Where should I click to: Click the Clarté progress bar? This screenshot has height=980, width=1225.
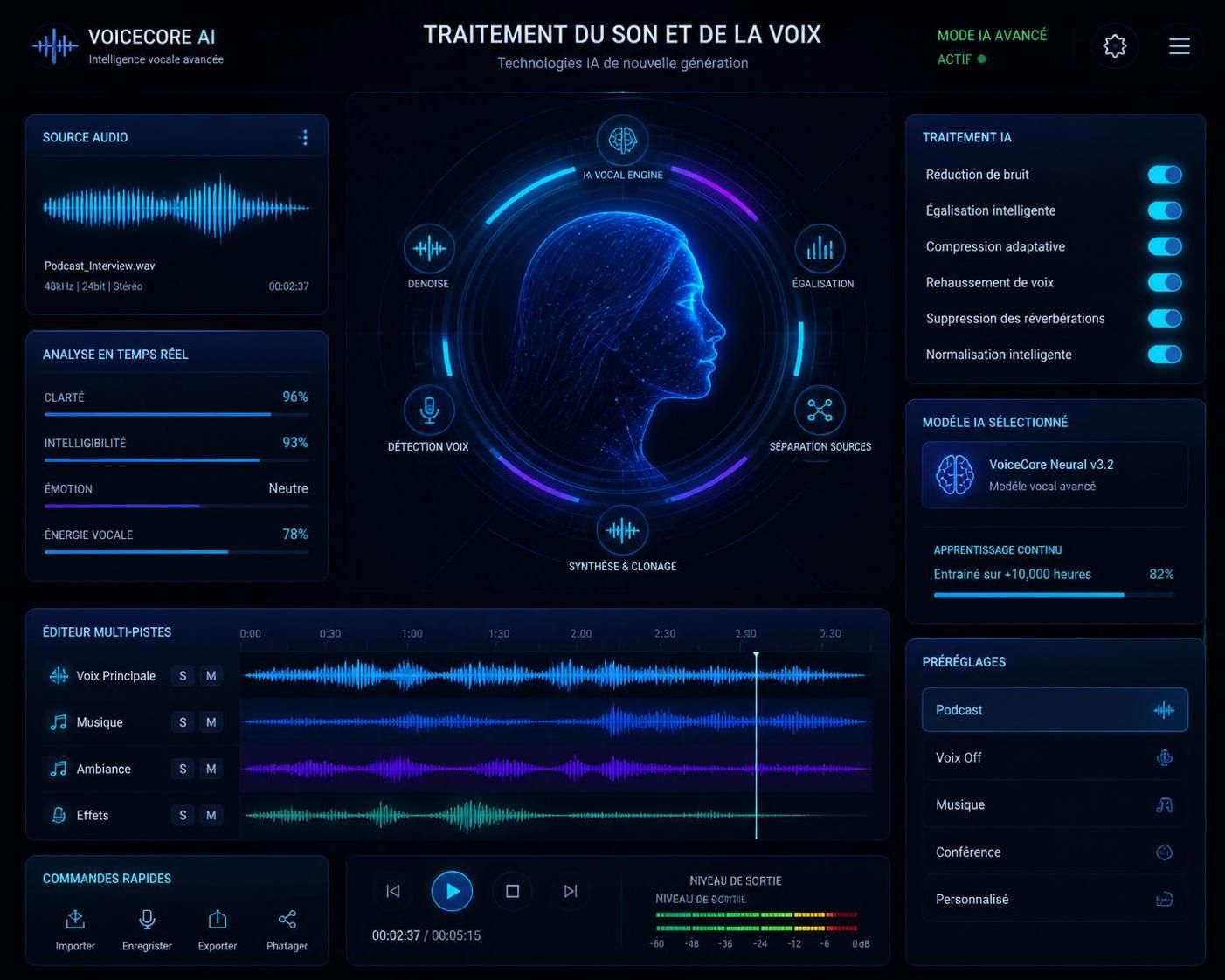tap(176, 414)
